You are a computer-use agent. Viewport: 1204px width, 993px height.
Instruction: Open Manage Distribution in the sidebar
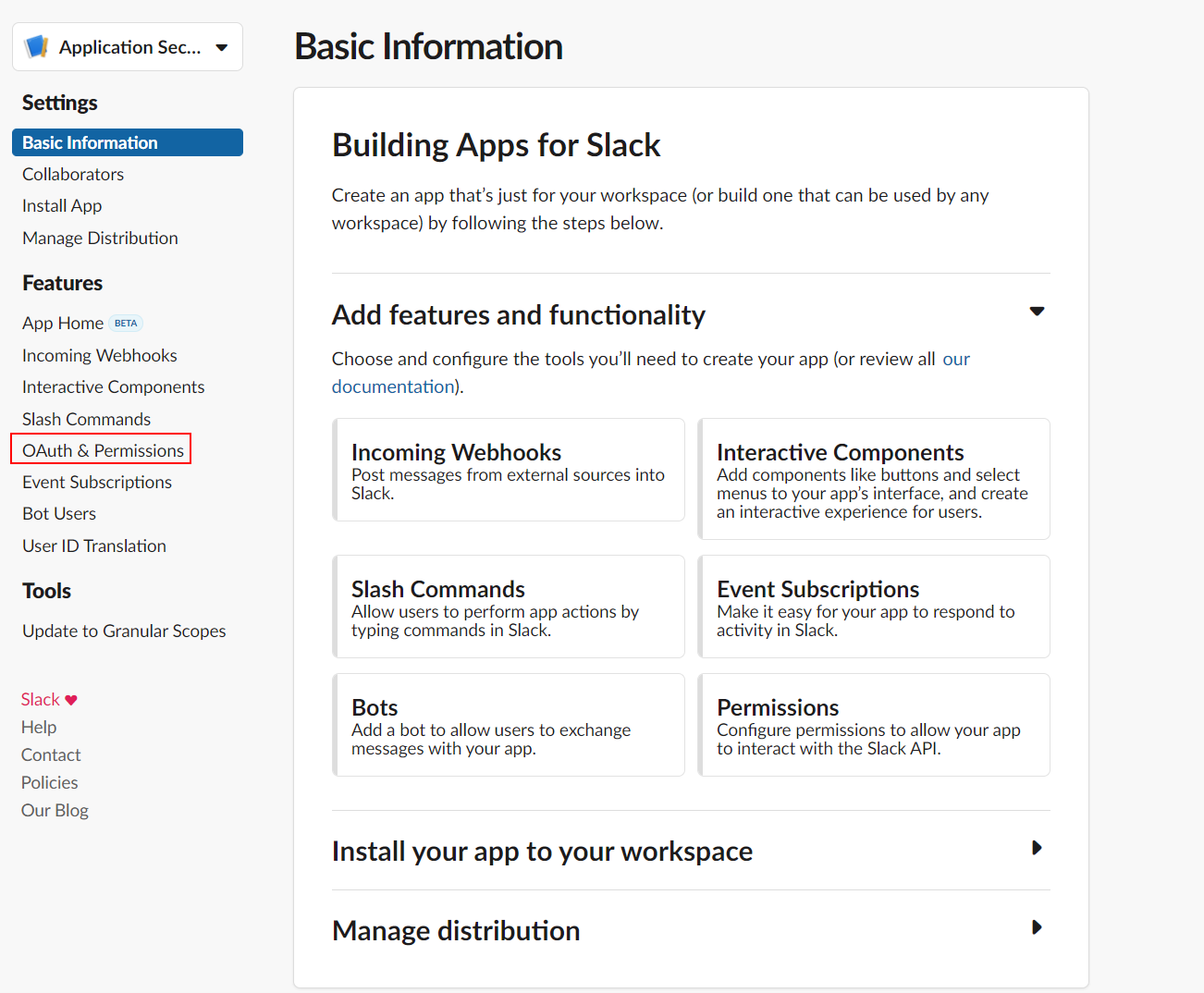click(x=100, y=238)
